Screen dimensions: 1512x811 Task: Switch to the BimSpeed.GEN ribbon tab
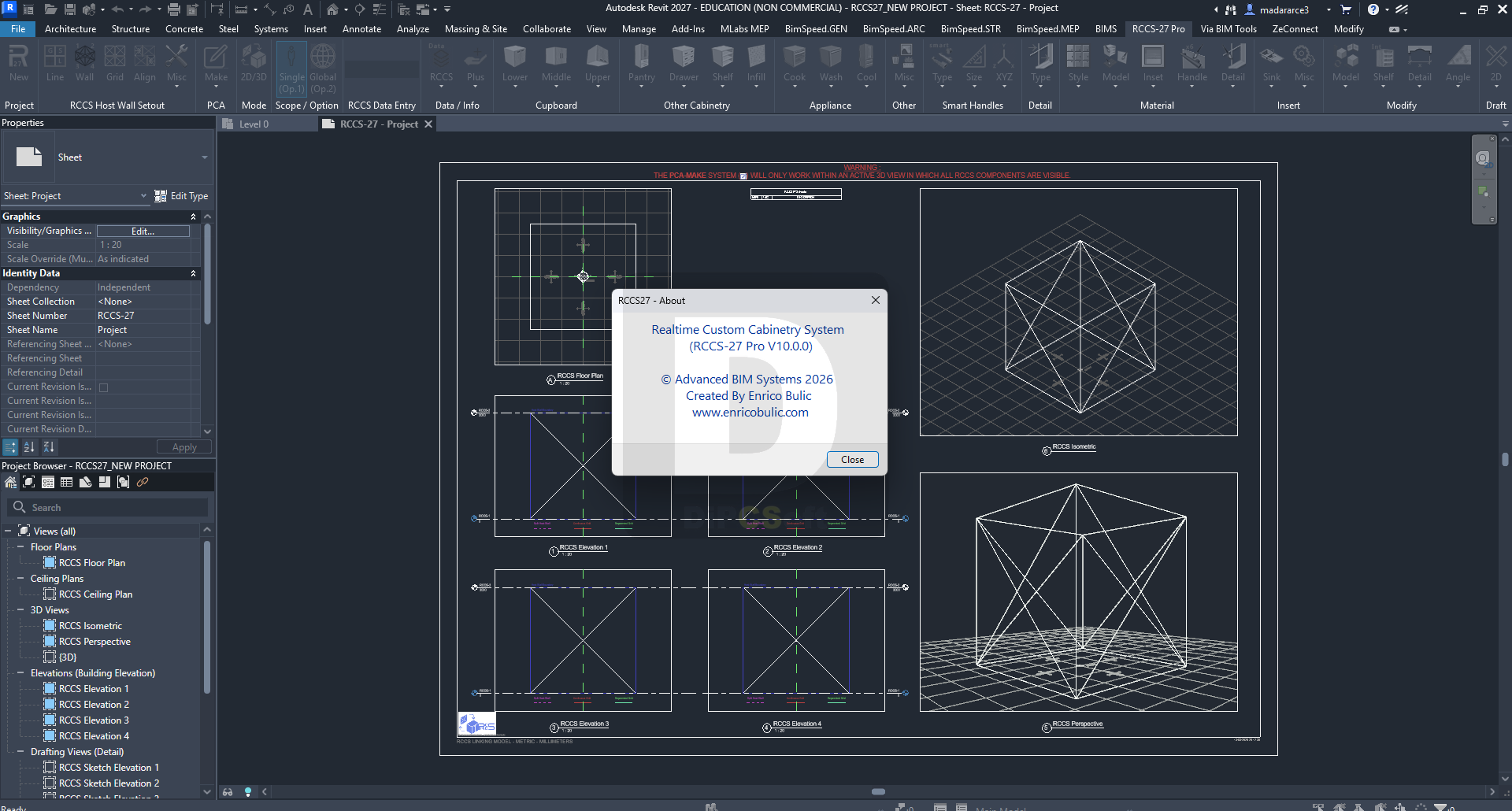816,29
